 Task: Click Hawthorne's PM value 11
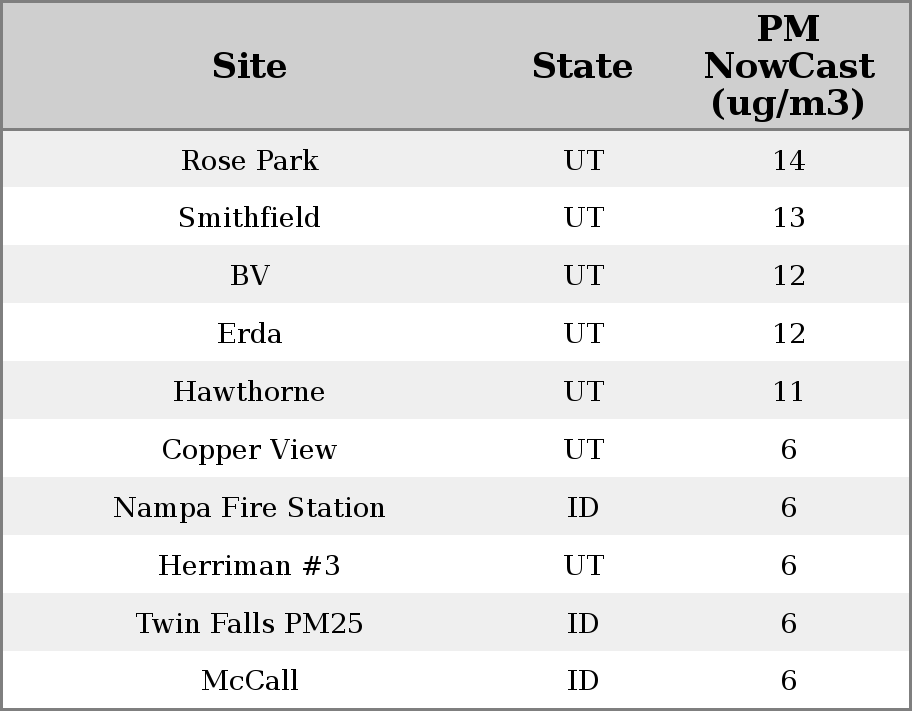click(788, 392)
